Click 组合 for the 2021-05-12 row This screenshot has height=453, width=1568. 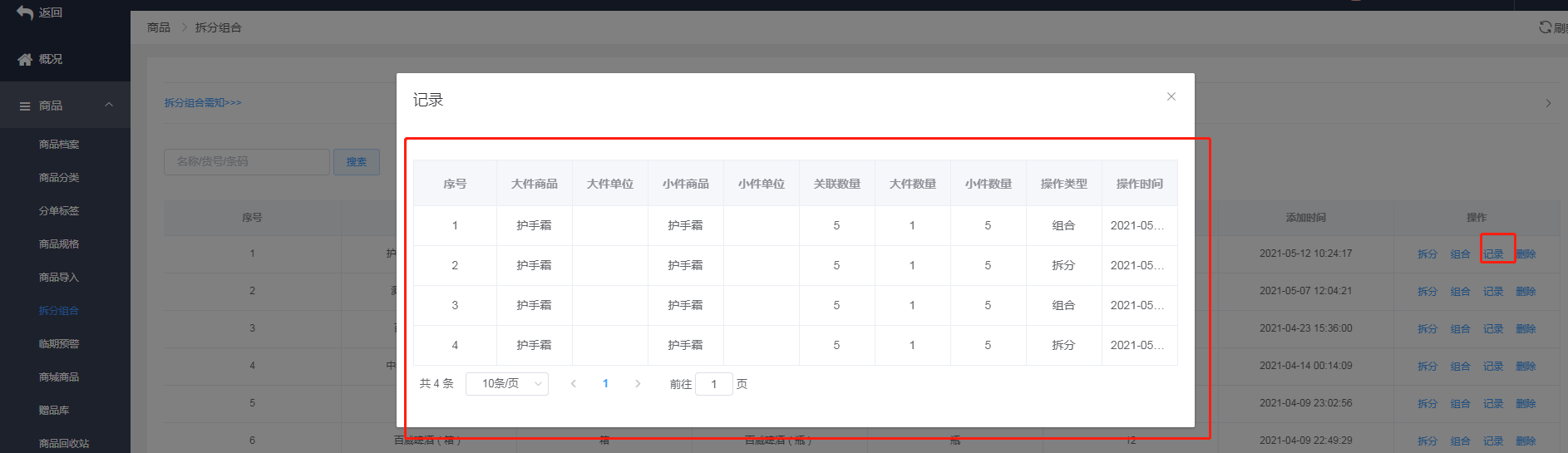[x=1461, y=254]
